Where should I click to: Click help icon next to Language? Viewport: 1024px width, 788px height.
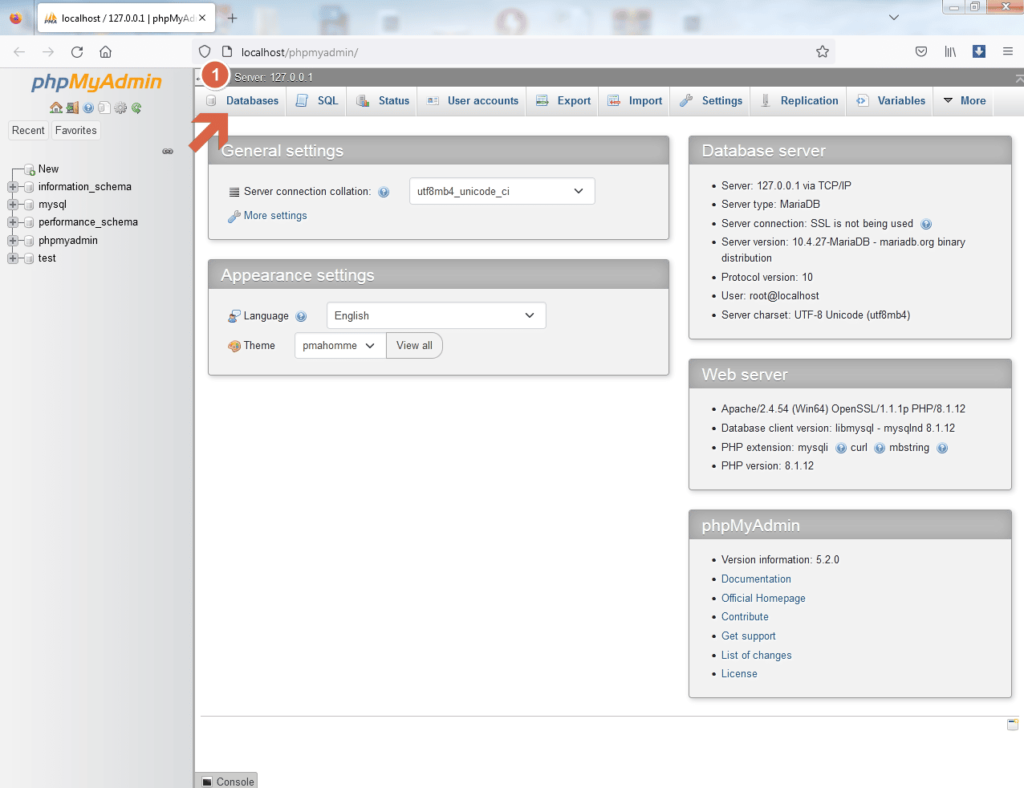tap(301, 317)
